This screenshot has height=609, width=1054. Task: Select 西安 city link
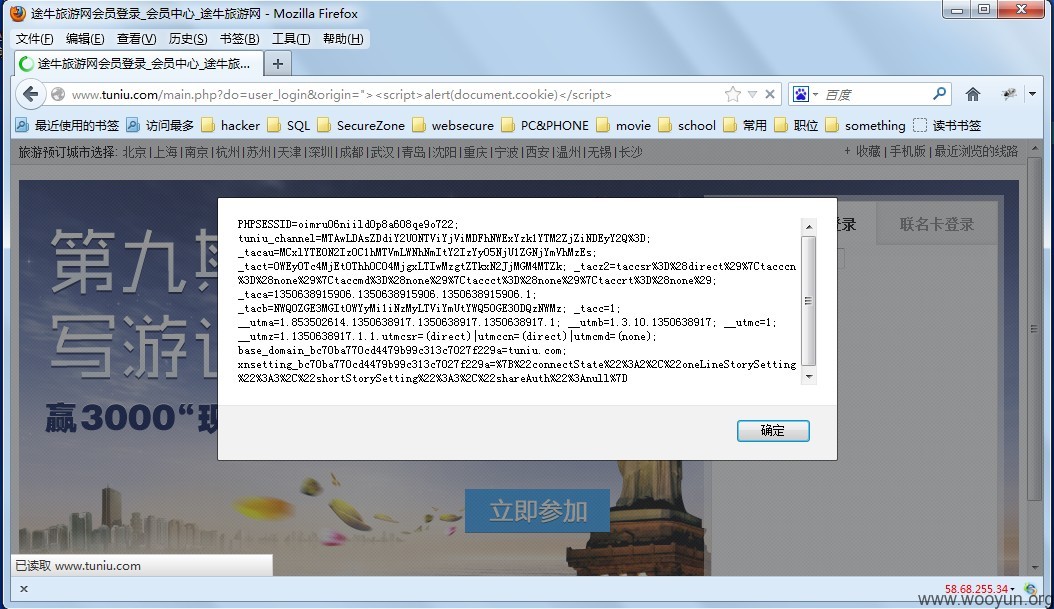537,152
